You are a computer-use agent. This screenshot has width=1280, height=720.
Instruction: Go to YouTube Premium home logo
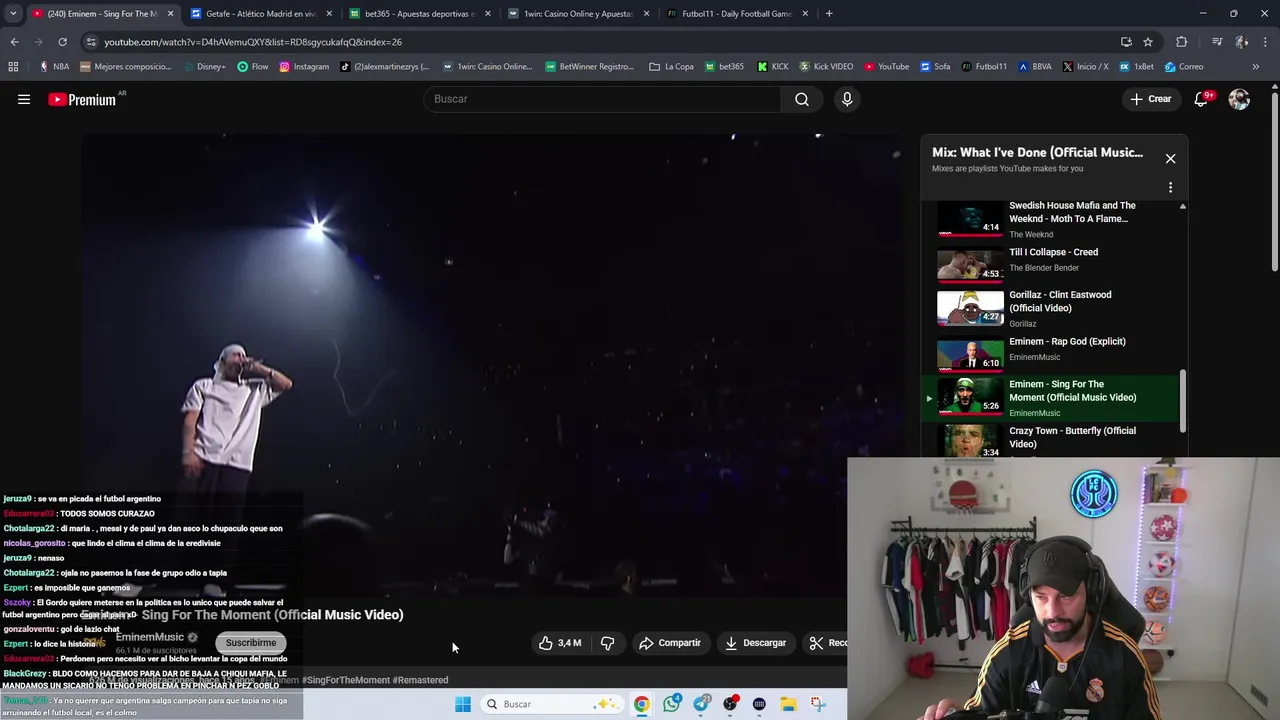[82, 99]
